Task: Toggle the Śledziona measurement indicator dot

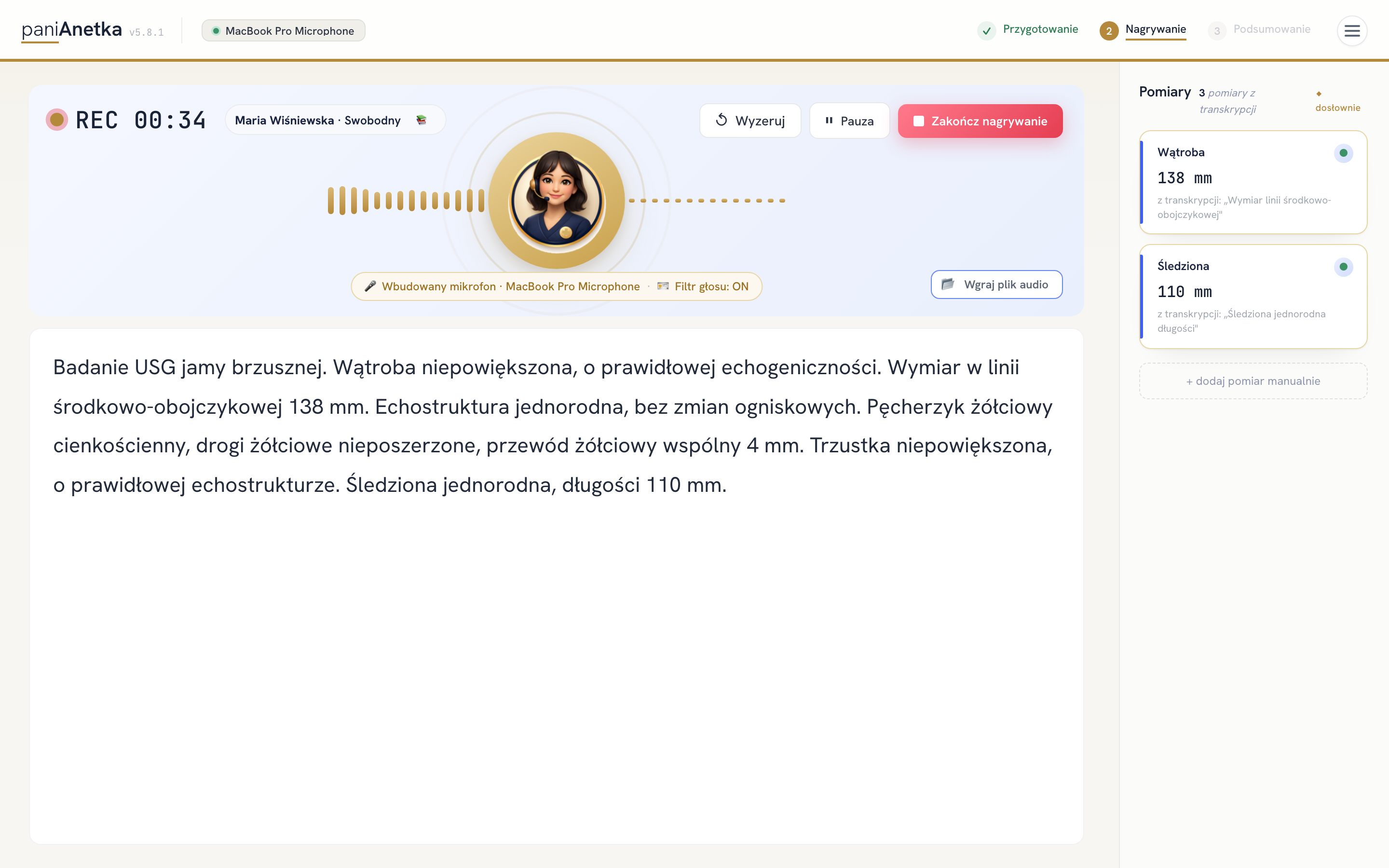Action: click(1343, 266)
